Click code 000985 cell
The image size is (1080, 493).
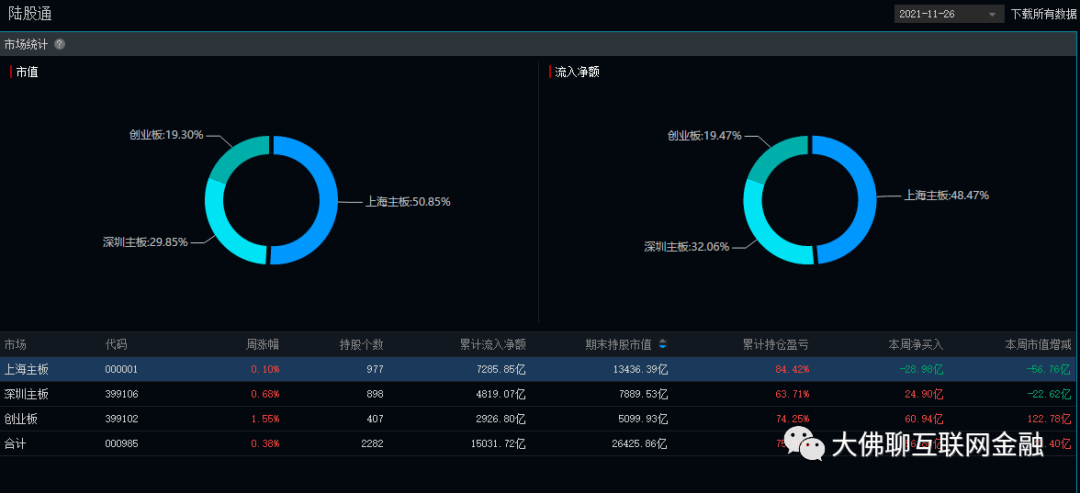(121, 444)
